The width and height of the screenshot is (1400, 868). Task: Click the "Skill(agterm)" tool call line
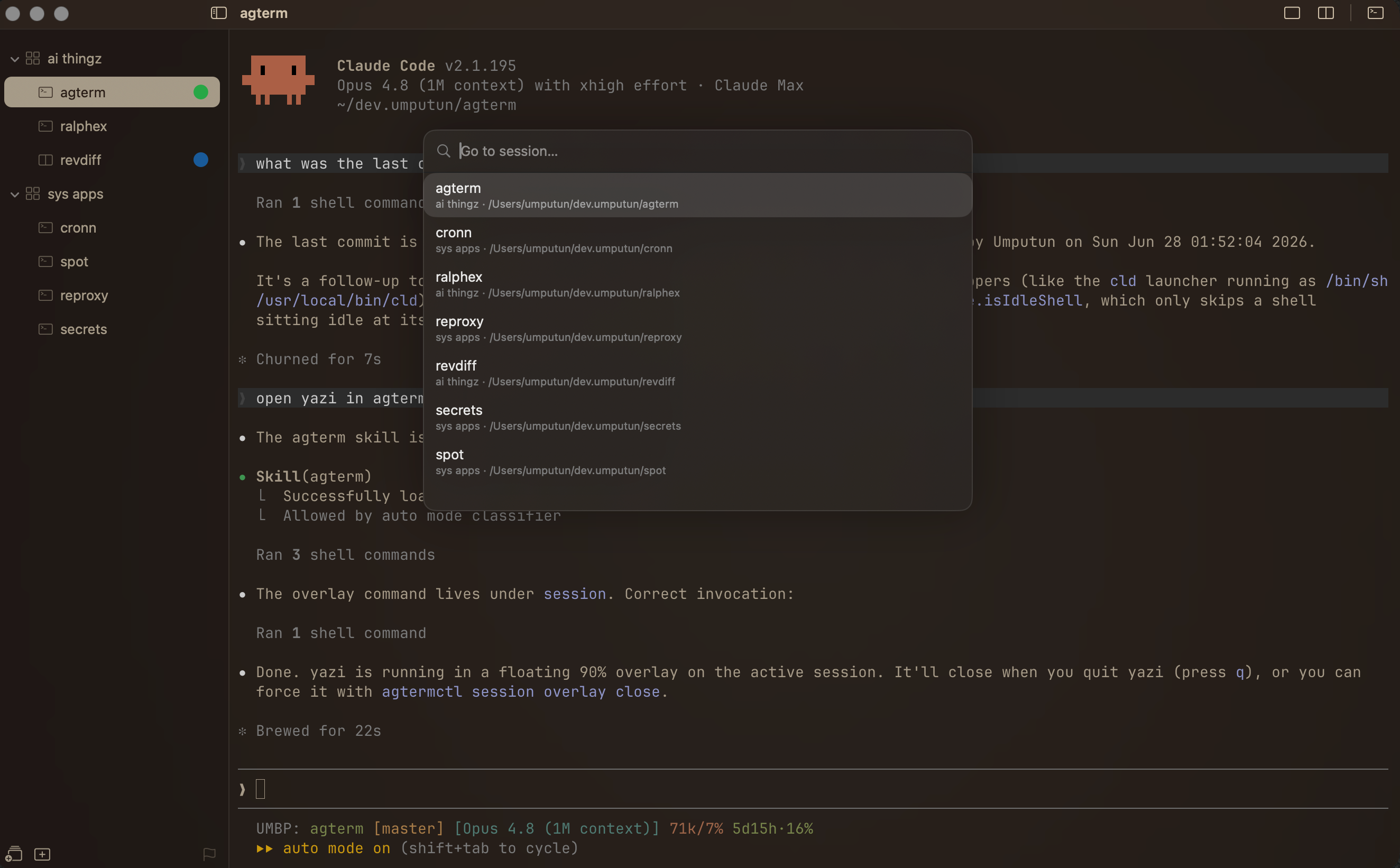click(x=314, y=476)
